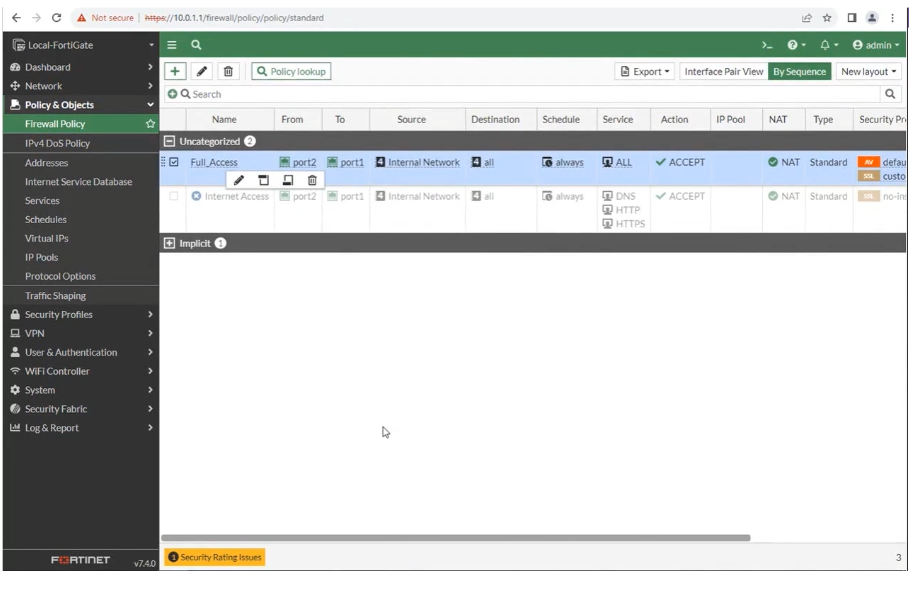Click the AV security profile badge
This screenshot has height=589, width=915.
click(x=869, y=162)
